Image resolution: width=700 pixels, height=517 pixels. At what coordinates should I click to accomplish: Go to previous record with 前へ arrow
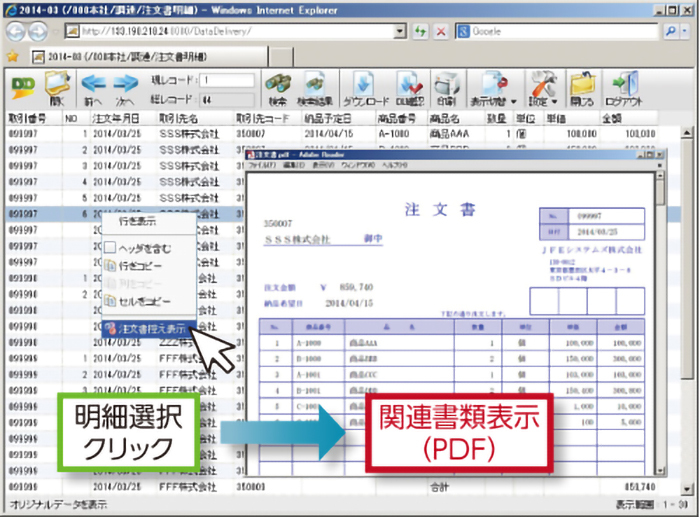tap(94, 83)
